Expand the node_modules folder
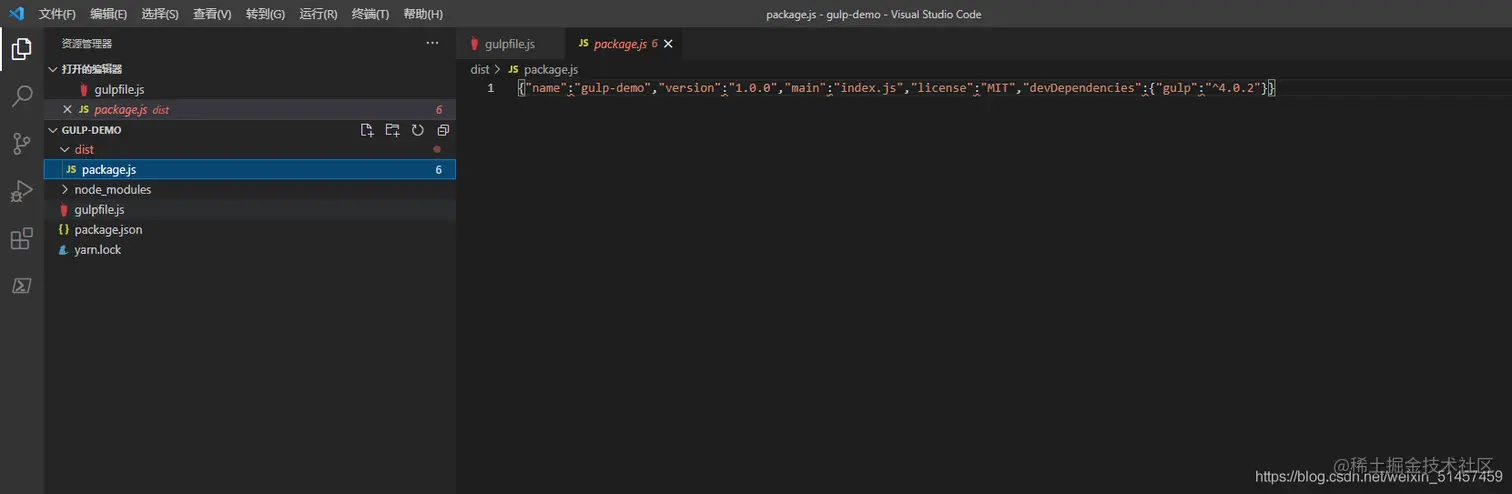The image size is (1512, 494). click(x=250, y=190)
